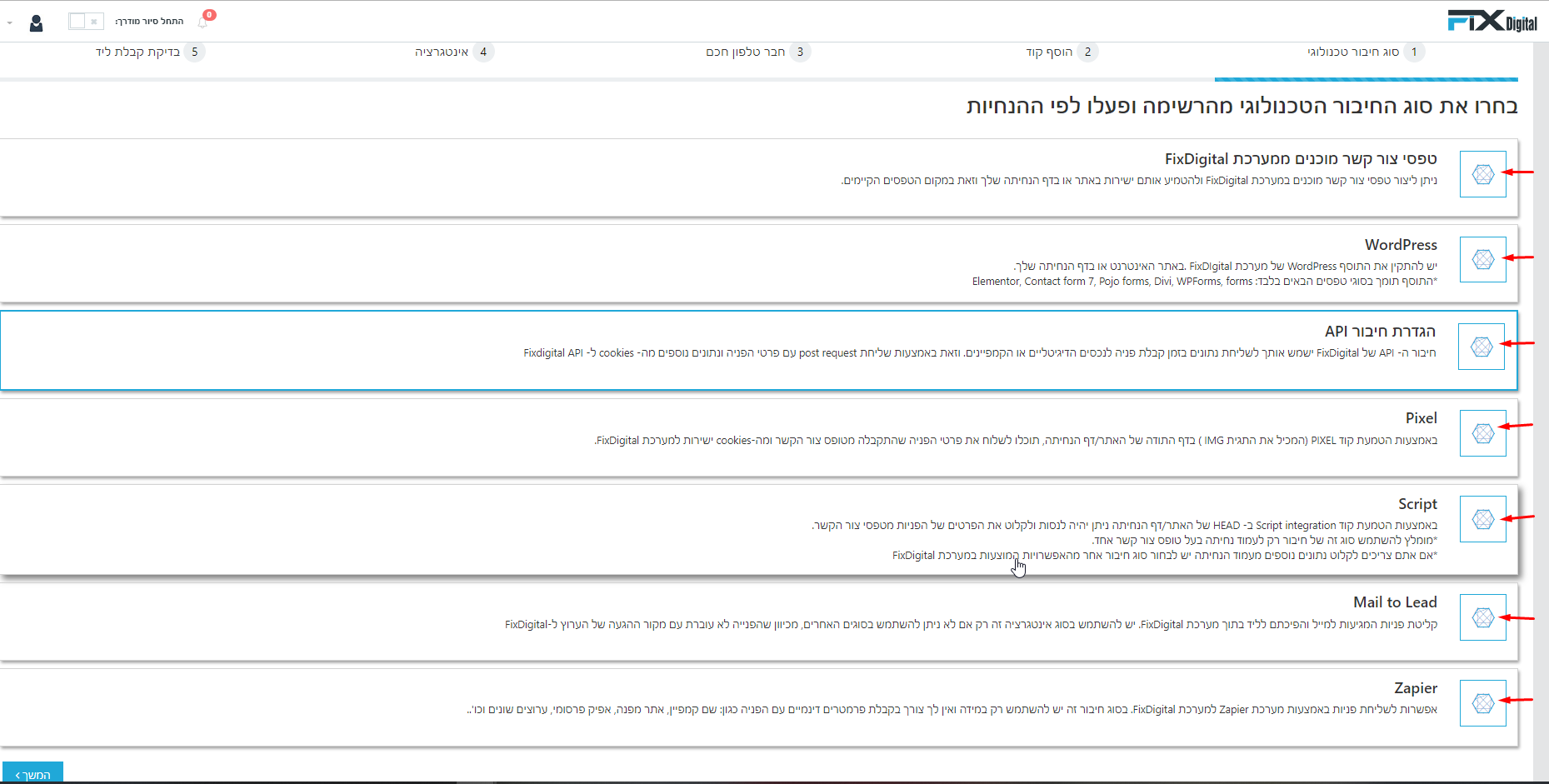Go to step 3 חבר טלפון חכם
1549x784 pixels.
757,52
